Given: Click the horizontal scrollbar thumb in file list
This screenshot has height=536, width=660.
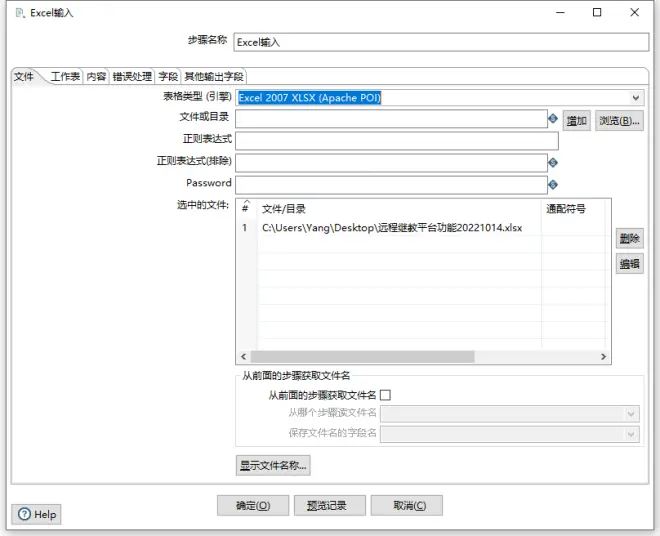Looking at the screenshot, I should (362, 357).
